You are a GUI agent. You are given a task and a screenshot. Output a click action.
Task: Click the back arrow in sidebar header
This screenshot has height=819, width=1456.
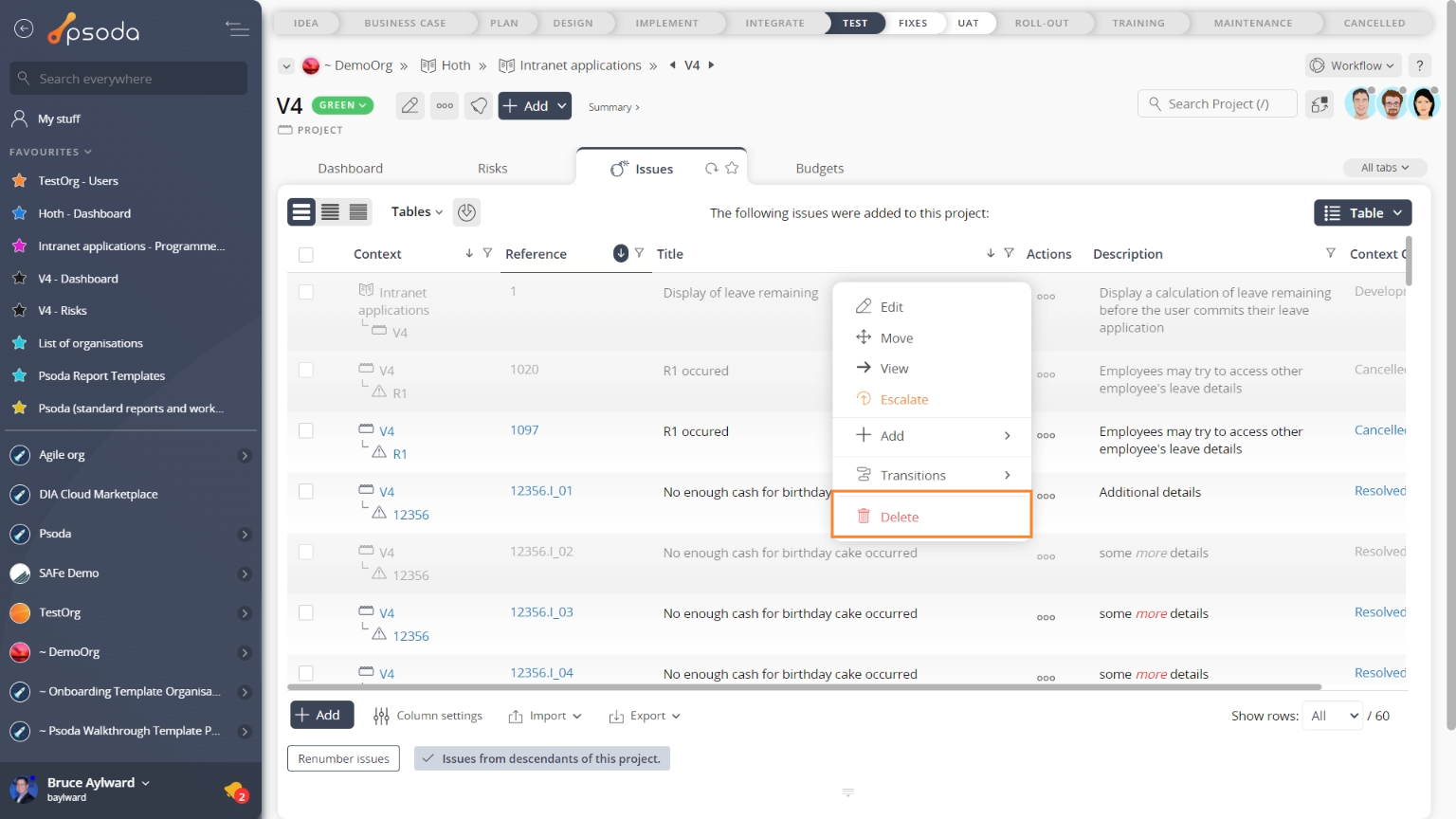[24, 29]
